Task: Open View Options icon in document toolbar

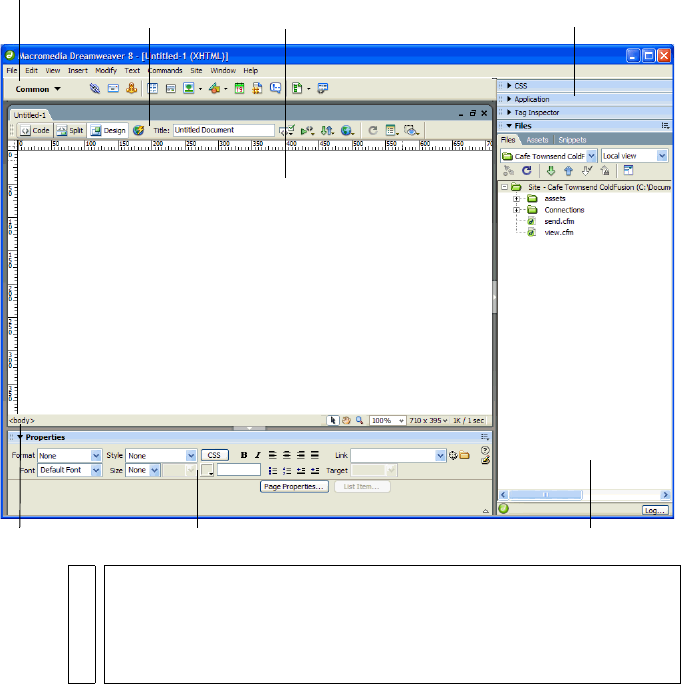Action: (391, 130)
